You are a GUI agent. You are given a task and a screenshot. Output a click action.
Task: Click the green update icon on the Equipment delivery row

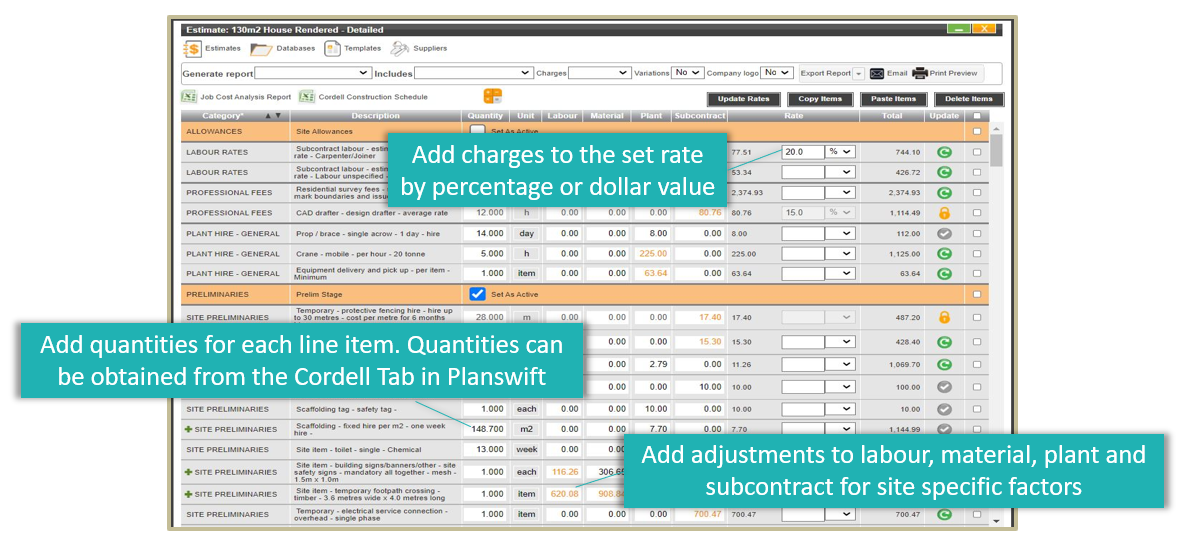tap(943, 274)
